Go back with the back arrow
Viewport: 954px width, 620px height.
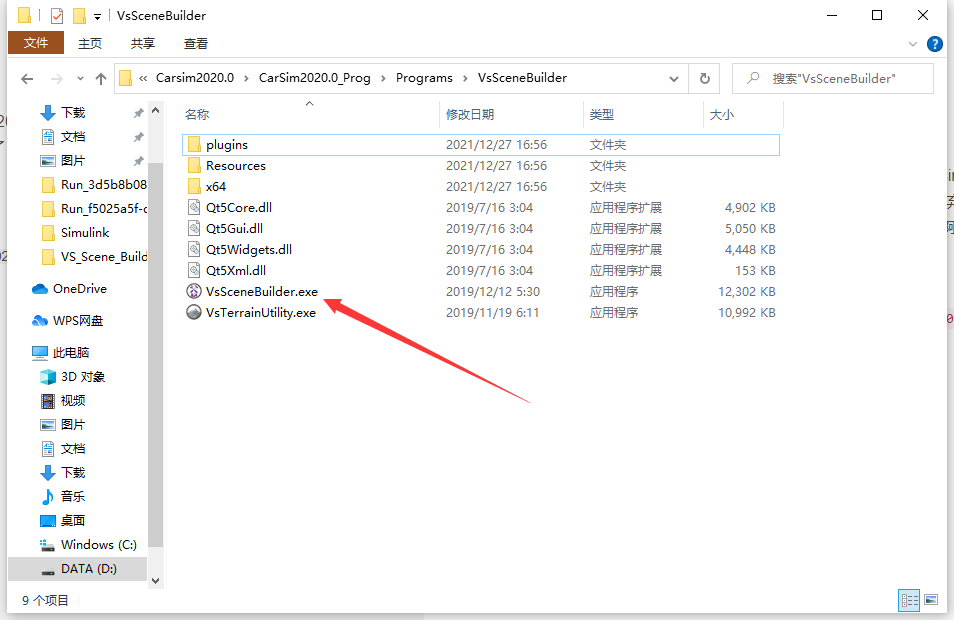(27, 78)
